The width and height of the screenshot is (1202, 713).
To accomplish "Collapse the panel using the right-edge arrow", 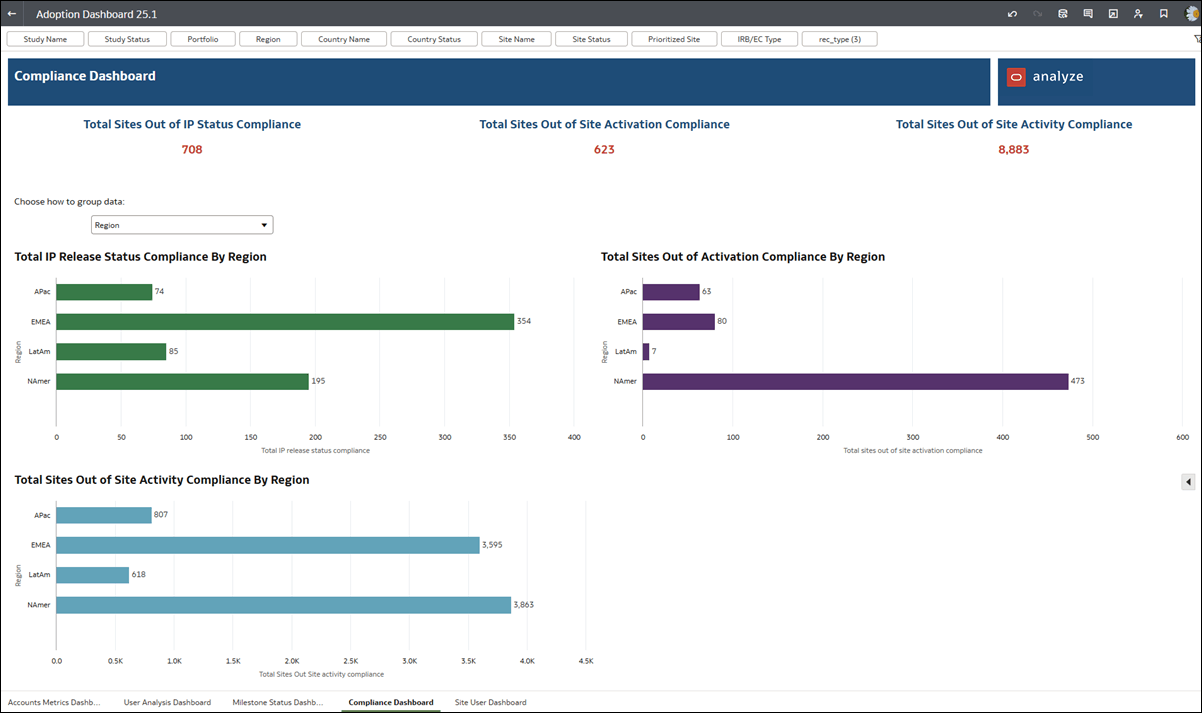I will click(1190, 481).
